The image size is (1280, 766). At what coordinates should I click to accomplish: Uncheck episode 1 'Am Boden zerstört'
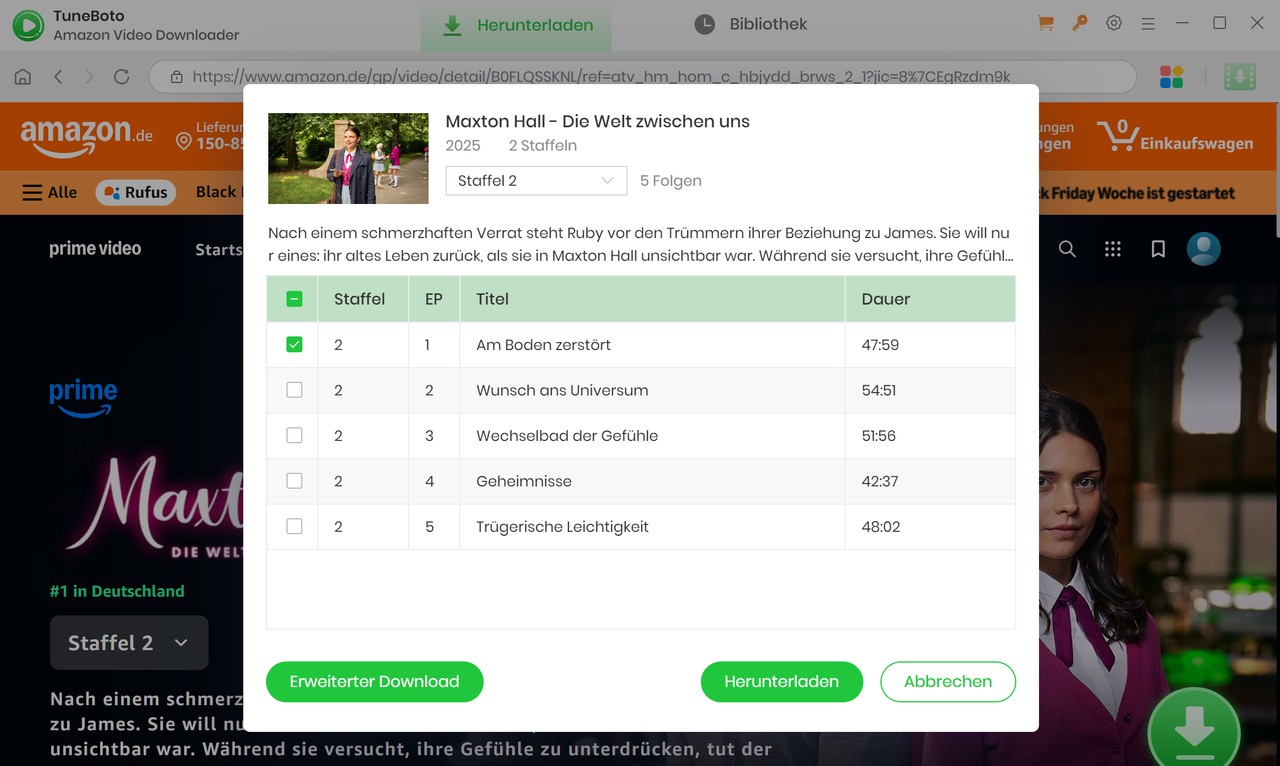(x=292, y=344)
